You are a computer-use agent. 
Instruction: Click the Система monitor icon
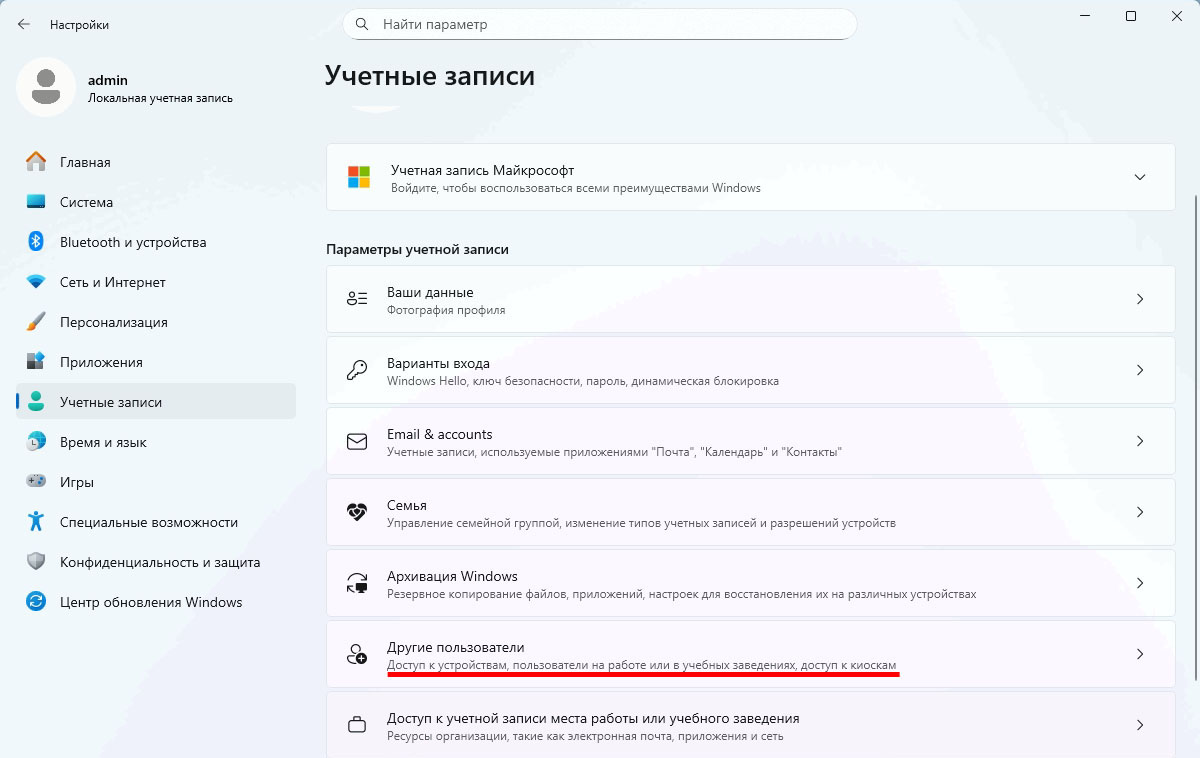coord(36,202)
